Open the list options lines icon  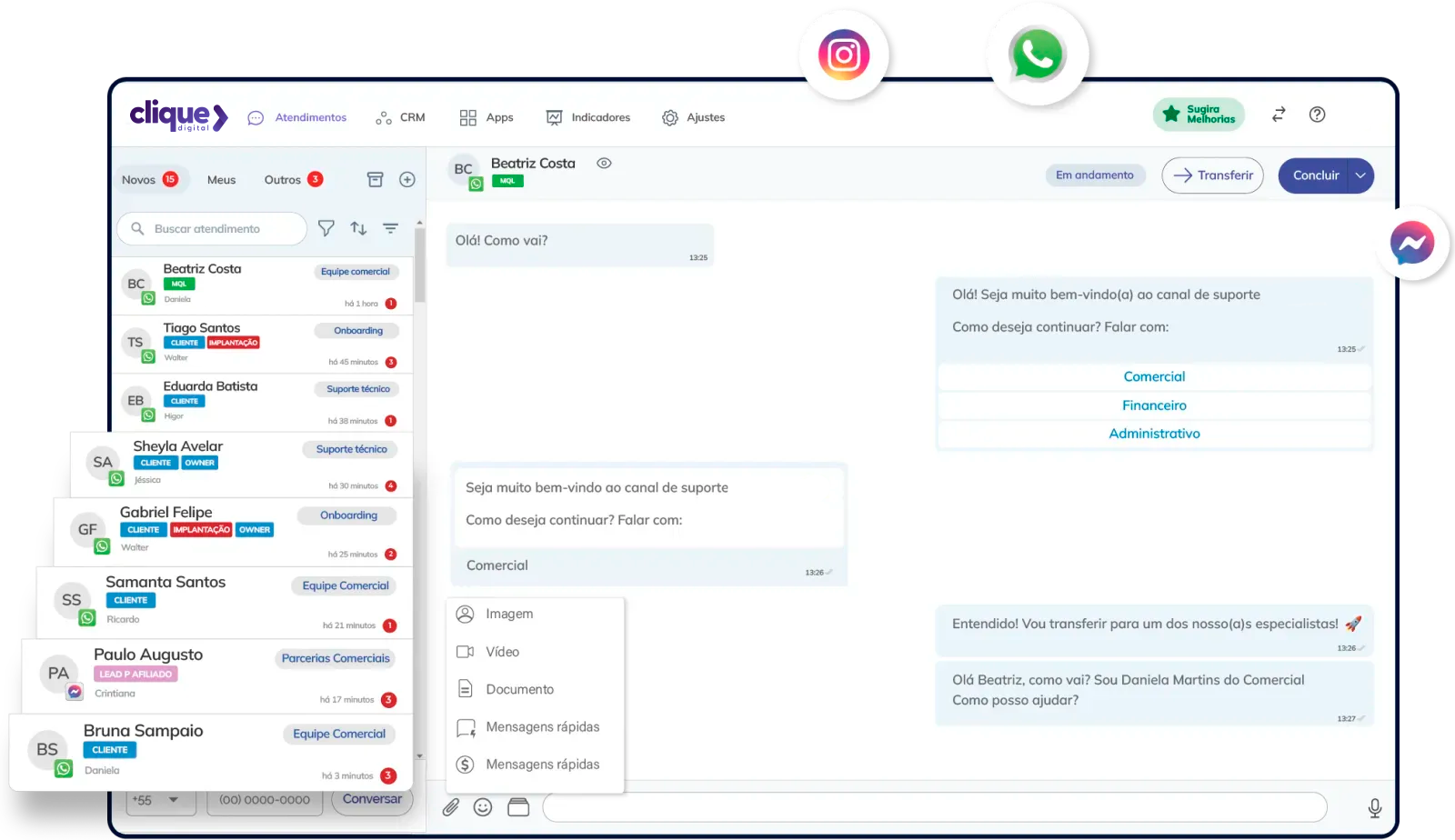tap(390, 229)
